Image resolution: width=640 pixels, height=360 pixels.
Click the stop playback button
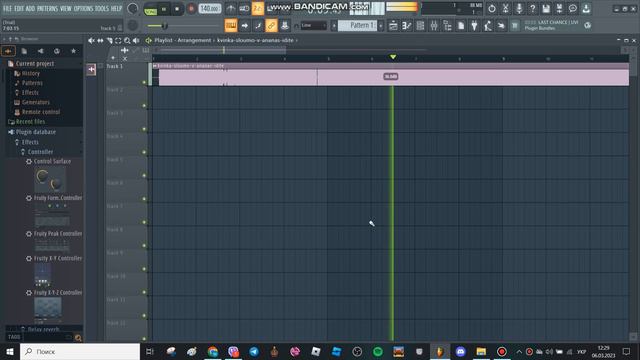pos(177,9)
